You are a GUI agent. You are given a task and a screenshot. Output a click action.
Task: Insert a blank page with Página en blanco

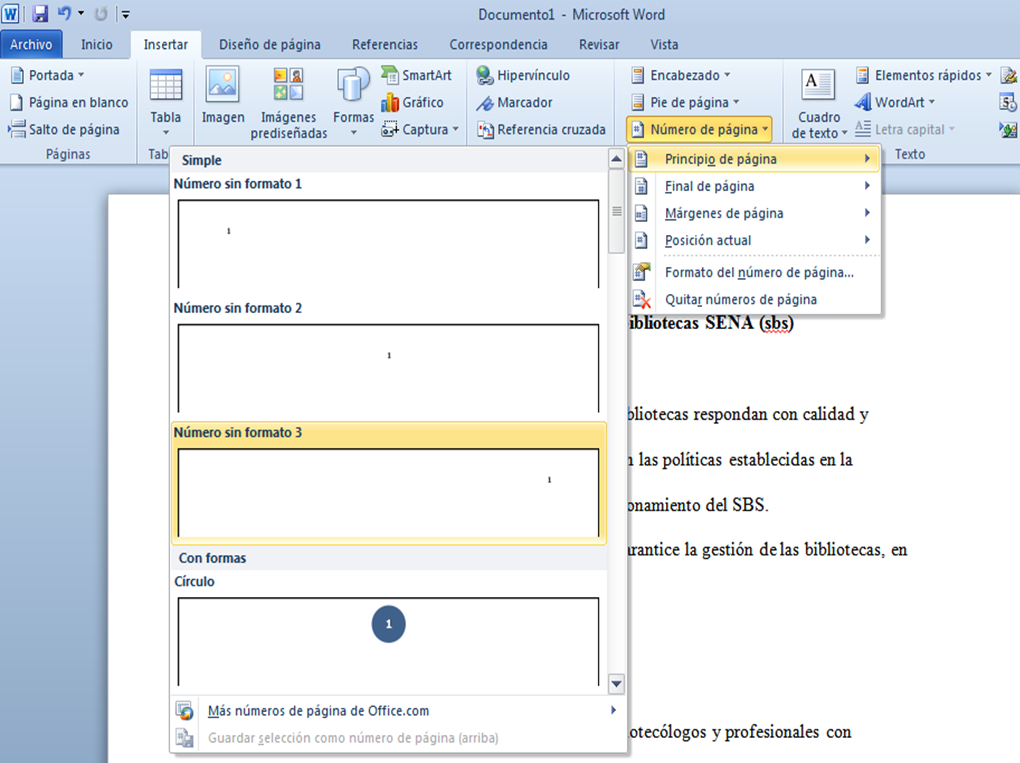point(69,103)
